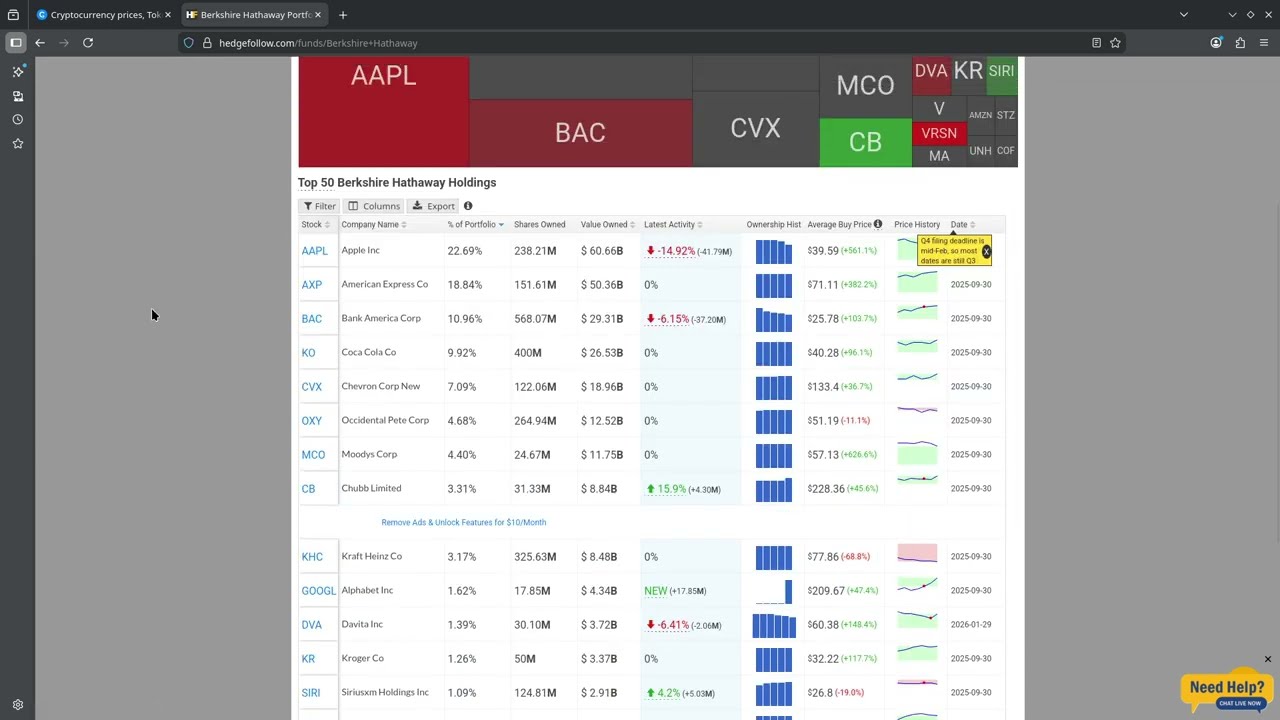
Task: Sort by Date column
Action: [x=962, y=225]
